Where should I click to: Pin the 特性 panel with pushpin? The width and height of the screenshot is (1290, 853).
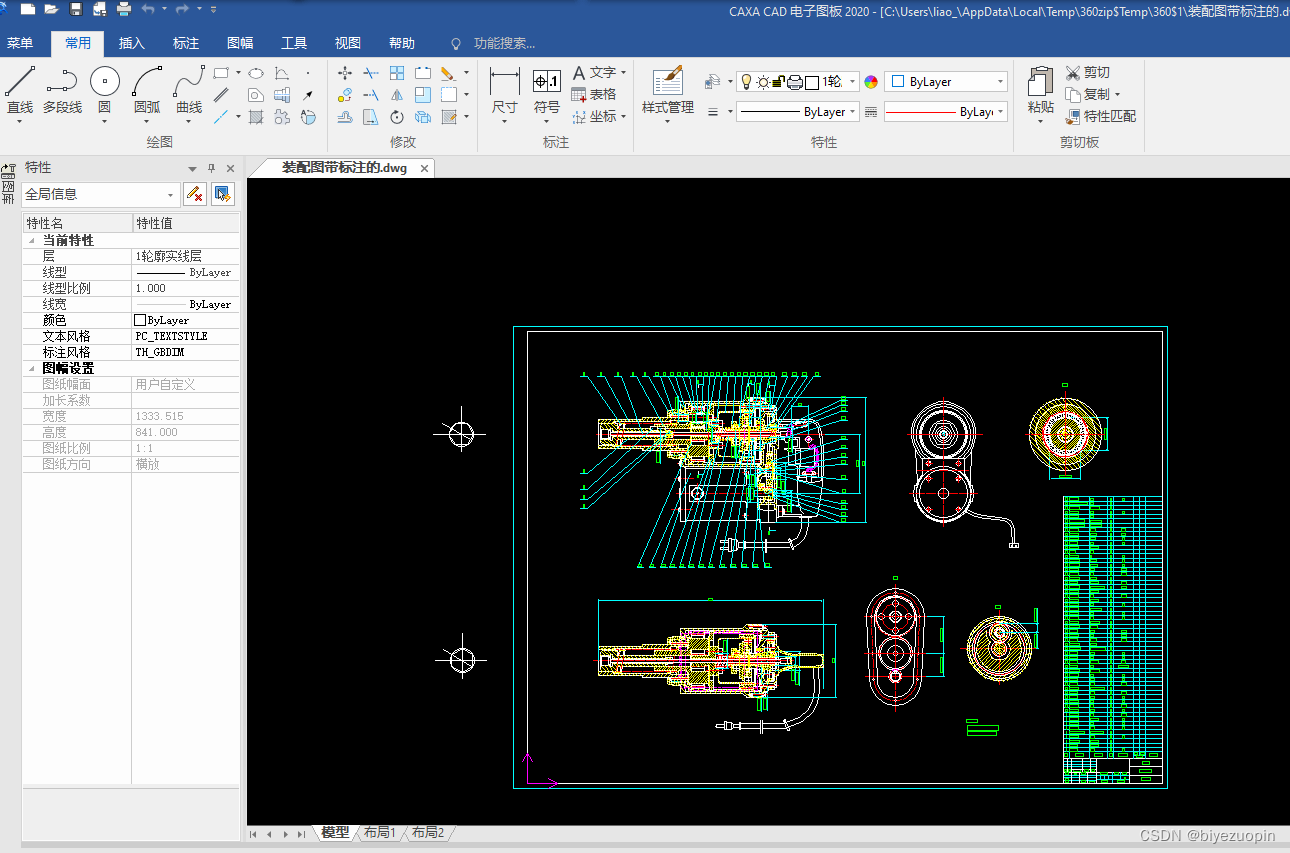click(x=211, y=168)
